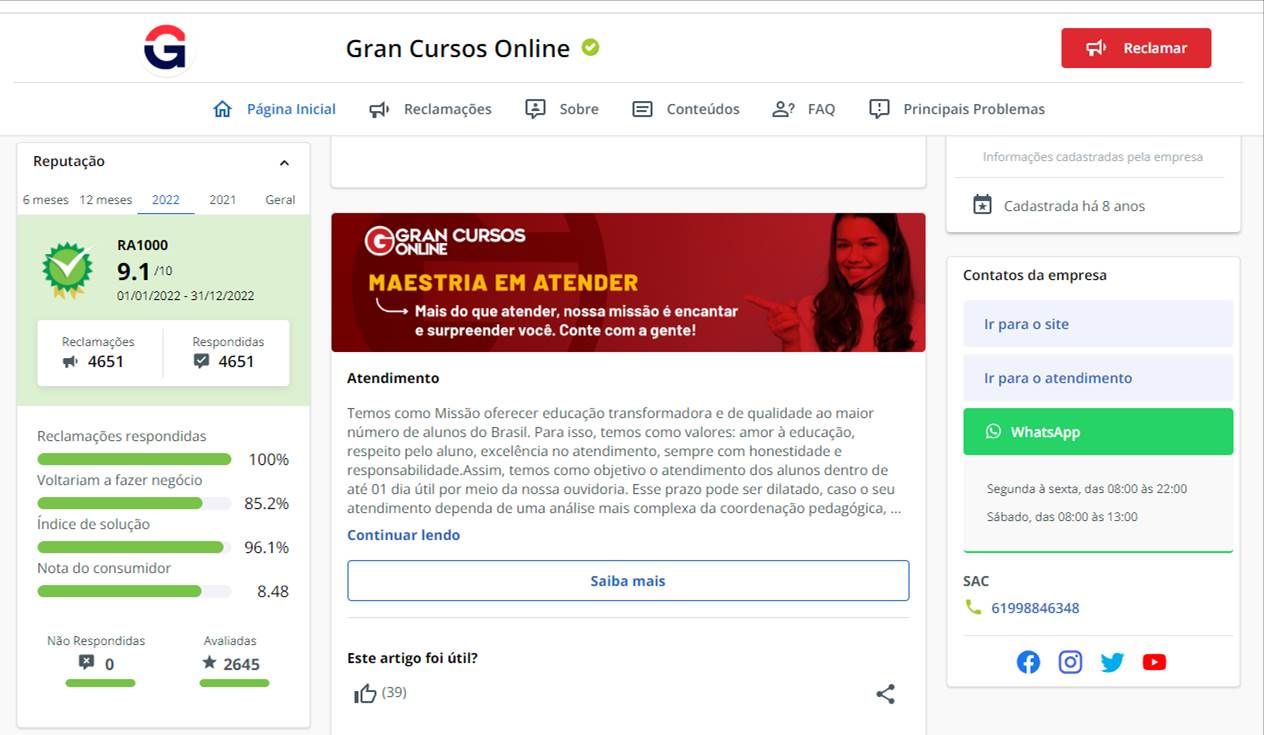This screenshot has width=1264, height=735.
Task: Open the YouTube icon link
Action: (1154, 662)
